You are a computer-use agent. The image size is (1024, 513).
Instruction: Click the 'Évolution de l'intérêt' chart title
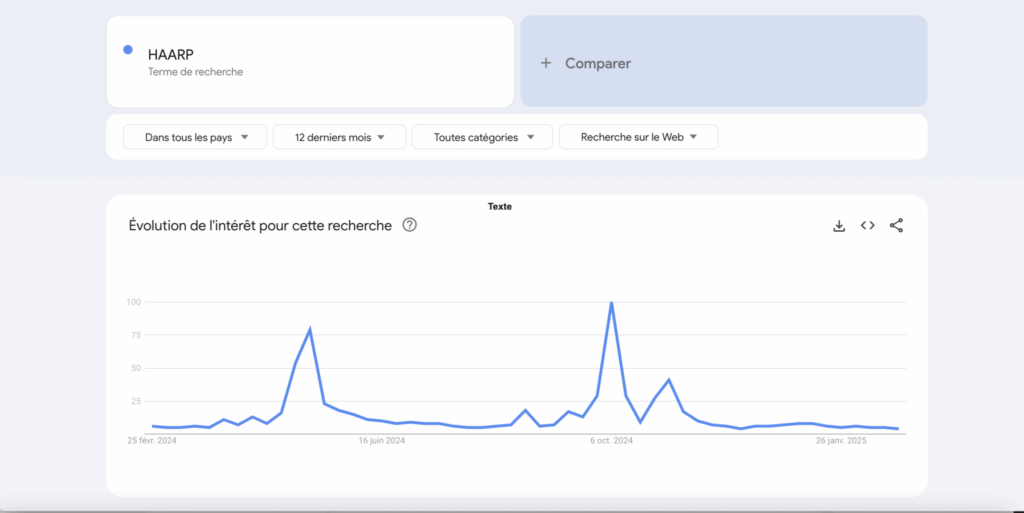(260, 226)
